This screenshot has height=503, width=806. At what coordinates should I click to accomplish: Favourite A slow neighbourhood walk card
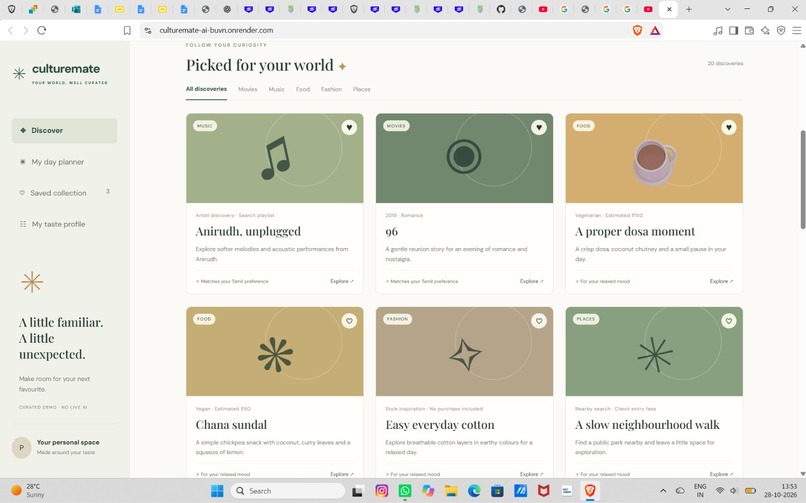728,321
